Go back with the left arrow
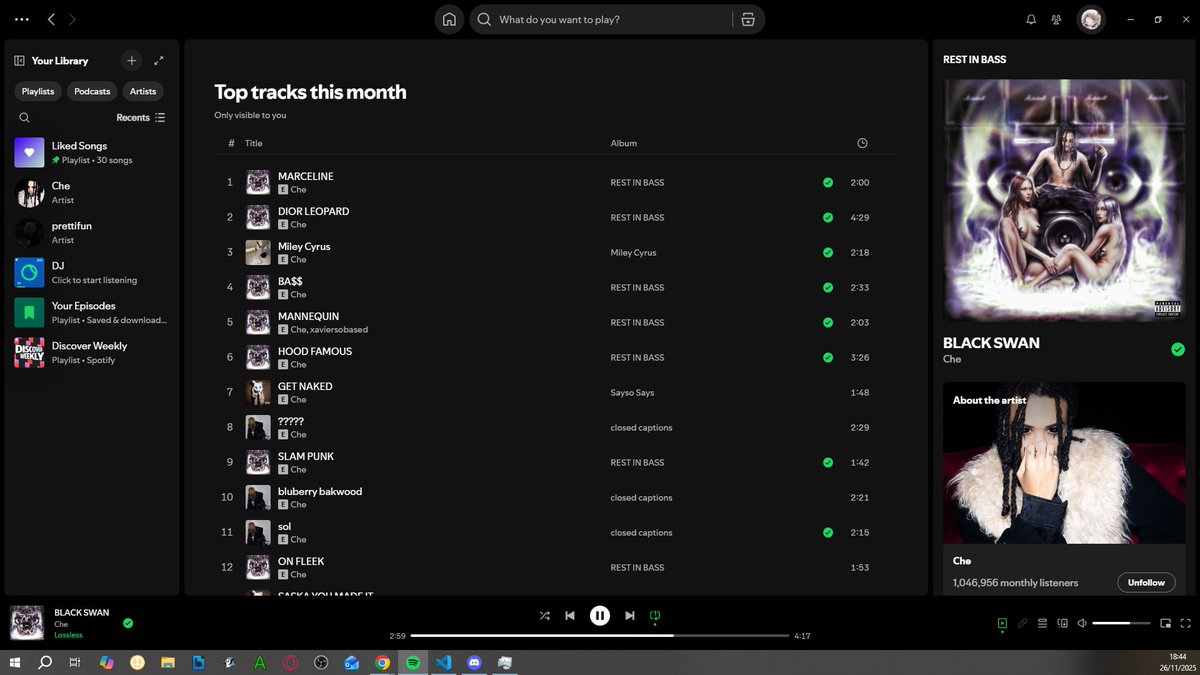Screen dimensions: 1200x675 point(51,19)
